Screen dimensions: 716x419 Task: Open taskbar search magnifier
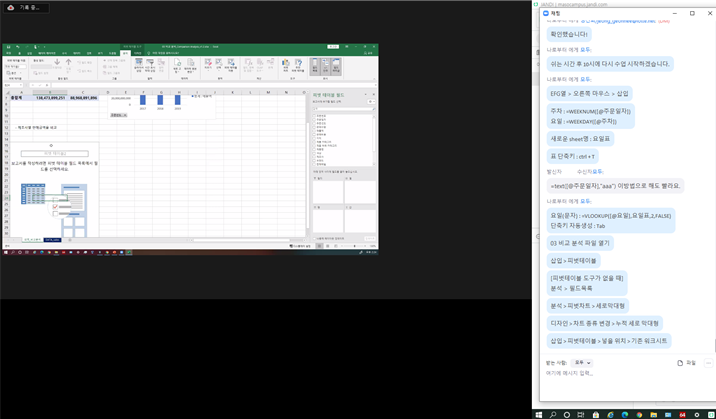(553, 414)
